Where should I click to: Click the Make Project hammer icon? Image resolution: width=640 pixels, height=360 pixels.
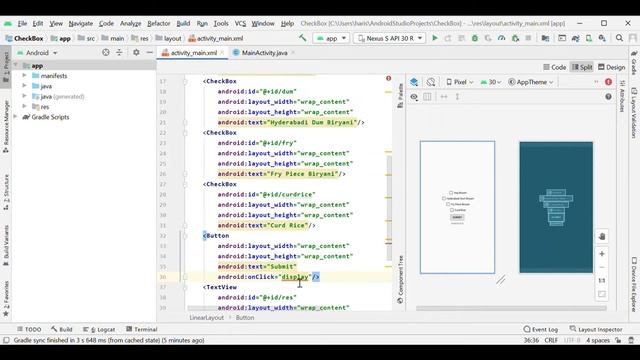302,38
